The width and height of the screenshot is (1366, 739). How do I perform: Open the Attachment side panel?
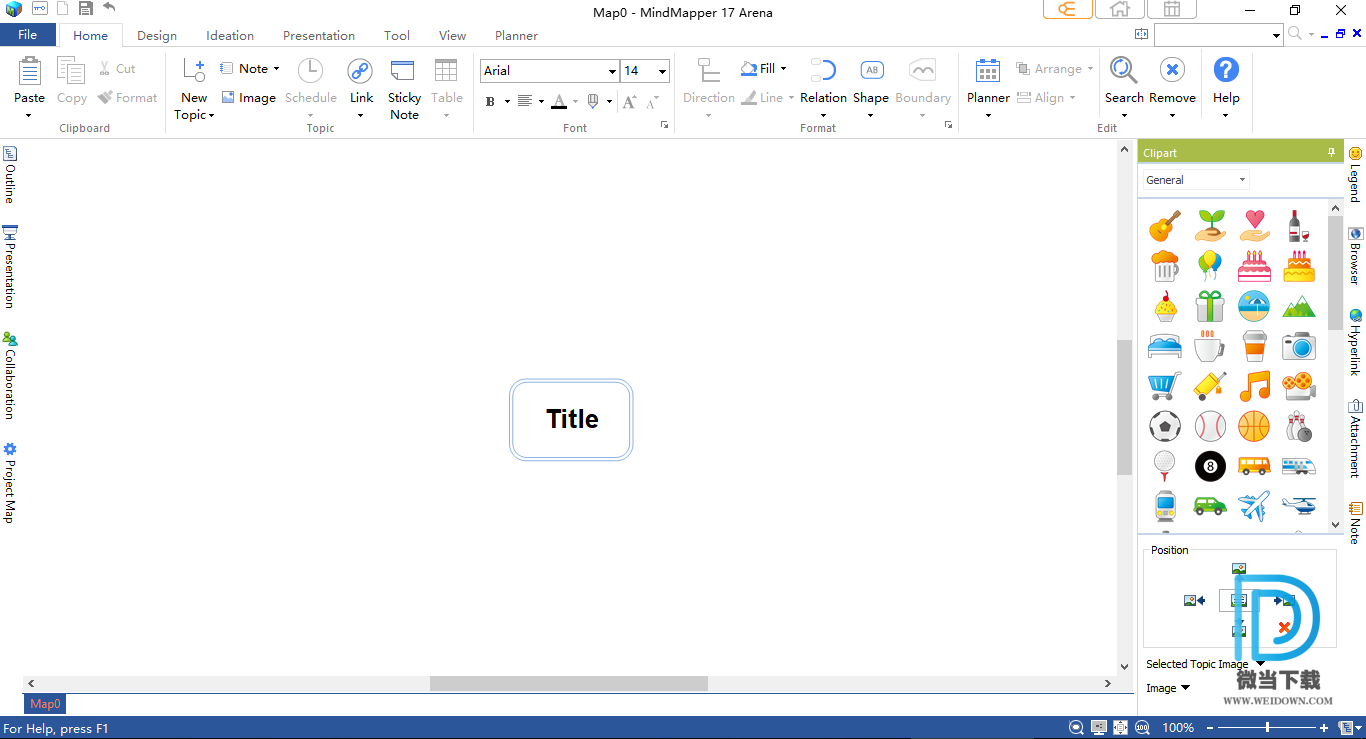pyautogui.click(x=1356, y=438)
